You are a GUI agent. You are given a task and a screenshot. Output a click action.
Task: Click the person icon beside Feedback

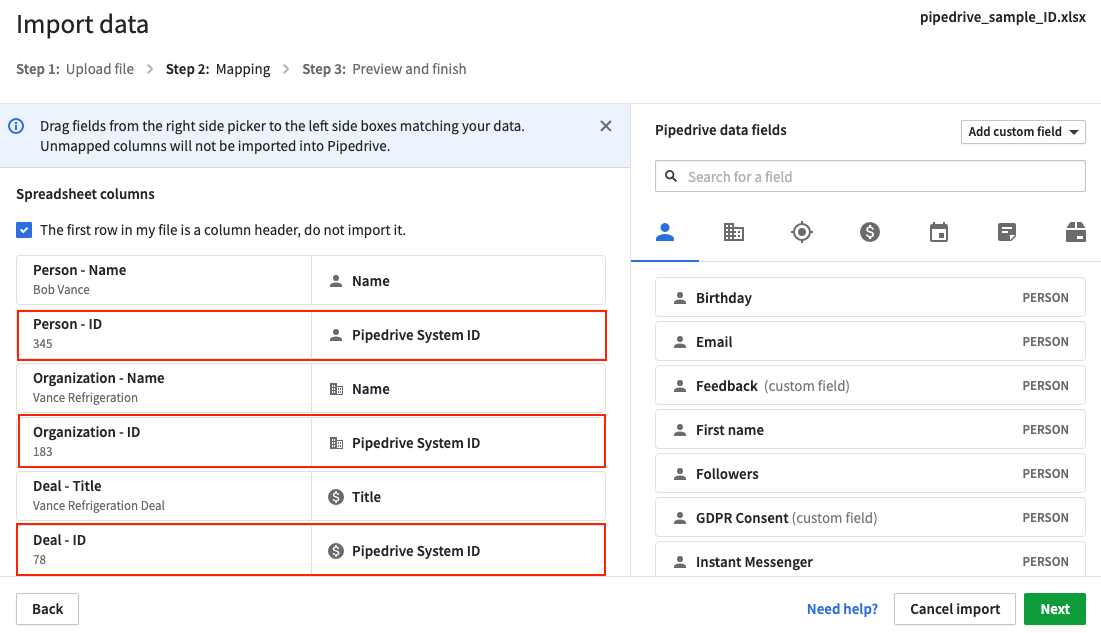[x=680, y=386]
